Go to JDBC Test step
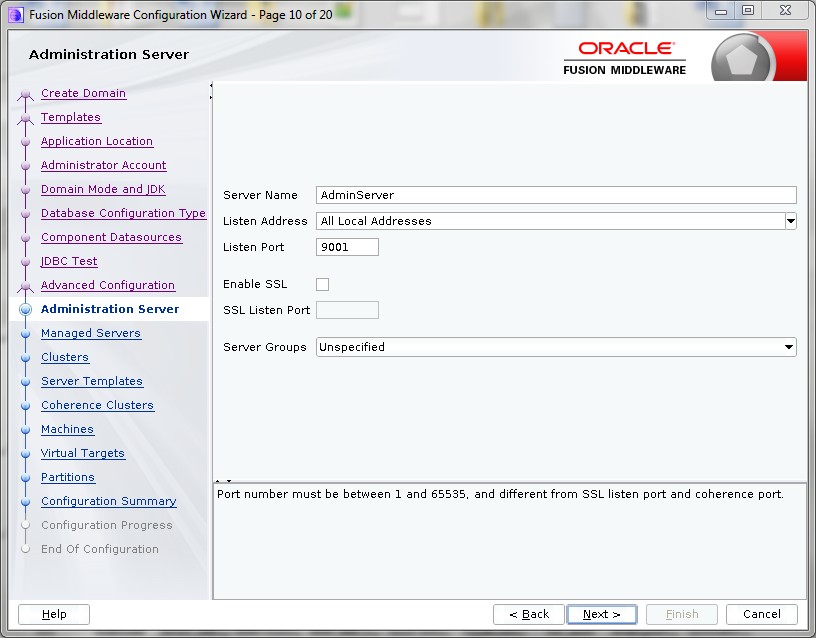Screen dimensions: 816x638 click(x=69, y=261)
